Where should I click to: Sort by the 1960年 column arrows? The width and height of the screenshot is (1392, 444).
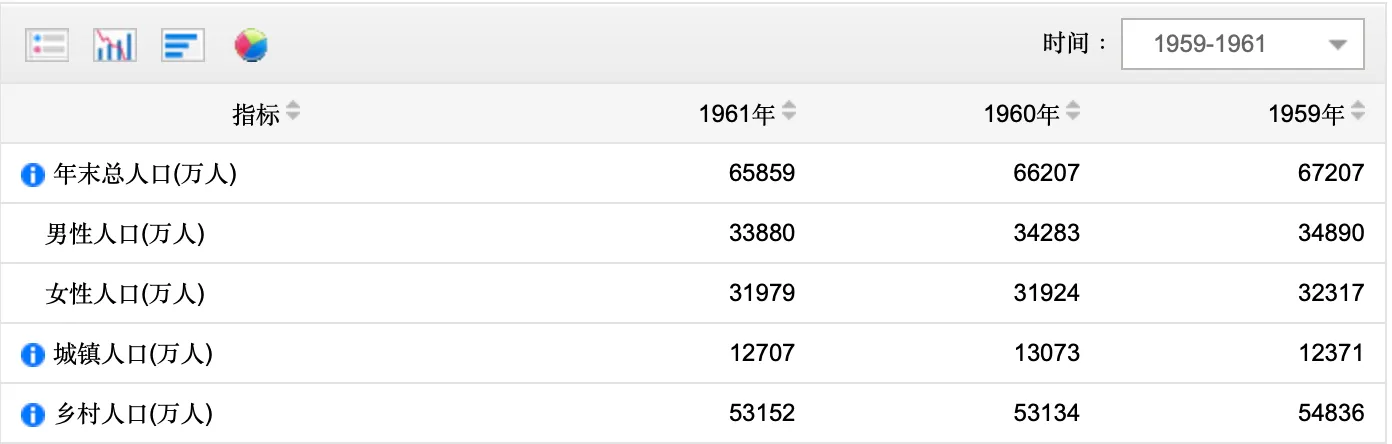tap(1073, 113)
